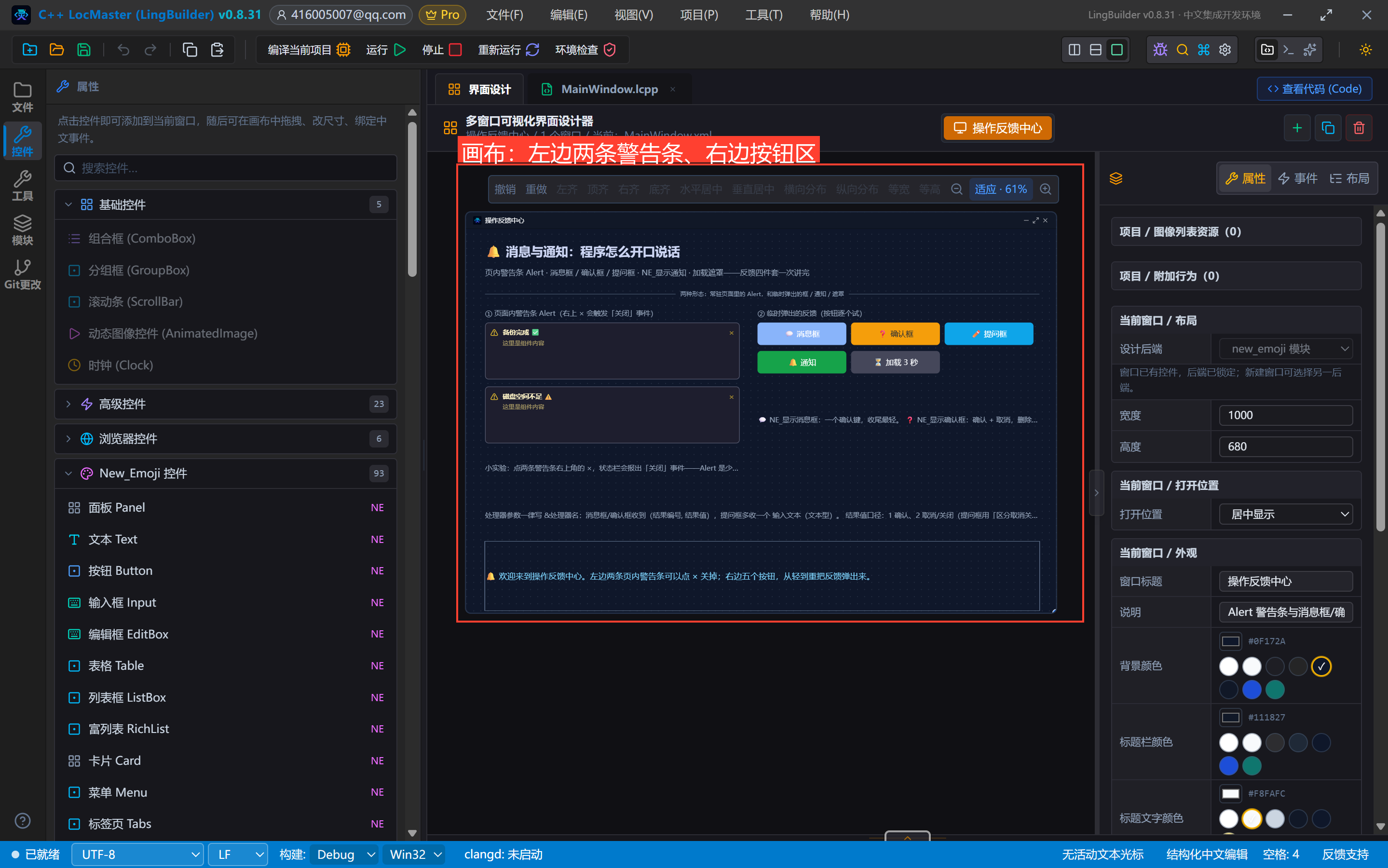Viewport: 1388px width, 868px height.
Task: Open folder via toolbar icon
Action: pos(57,50)
